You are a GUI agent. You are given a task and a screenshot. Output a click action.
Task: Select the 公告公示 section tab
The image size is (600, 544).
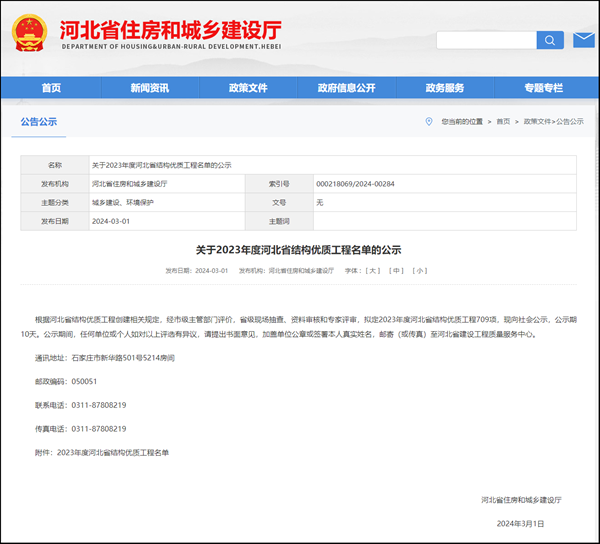[x=39, y=122]
